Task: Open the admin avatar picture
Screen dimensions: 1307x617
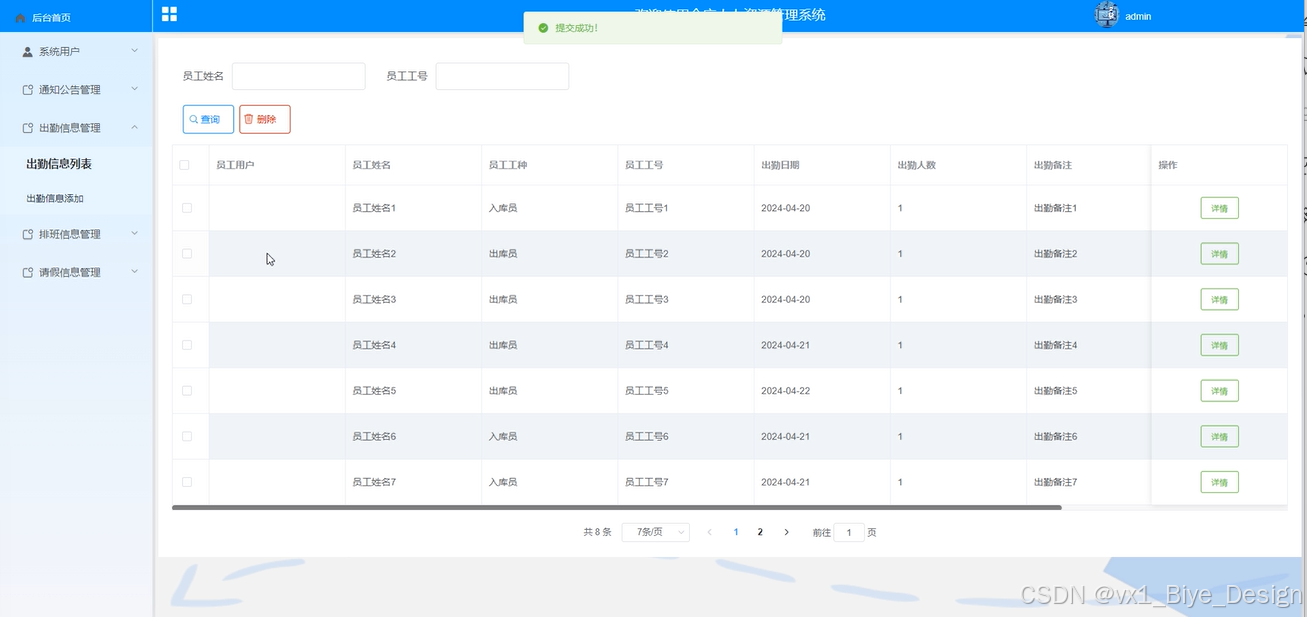Action: tap(1106, 15)
